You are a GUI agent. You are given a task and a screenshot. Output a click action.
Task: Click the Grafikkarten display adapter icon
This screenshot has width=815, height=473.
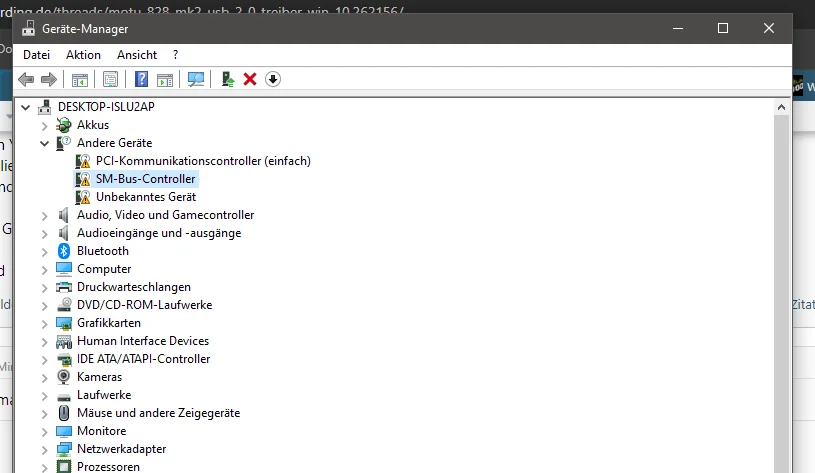(64, 323)
